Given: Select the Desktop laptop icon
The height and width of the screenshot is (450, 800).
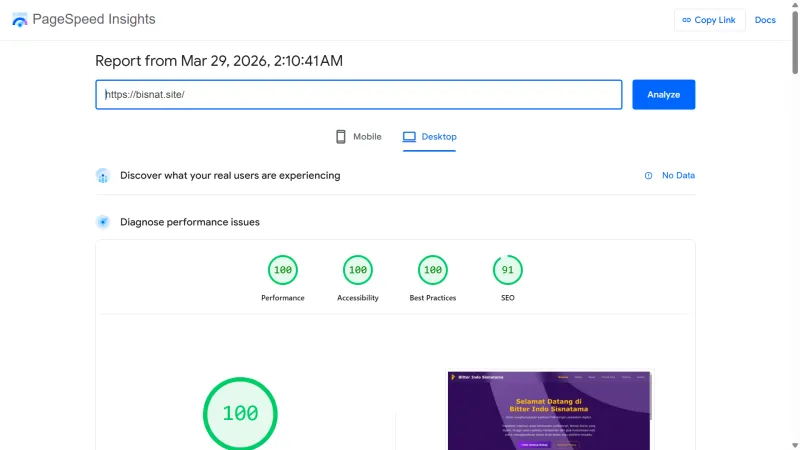Looking at the screenshot, I should [x=409, y=137].
